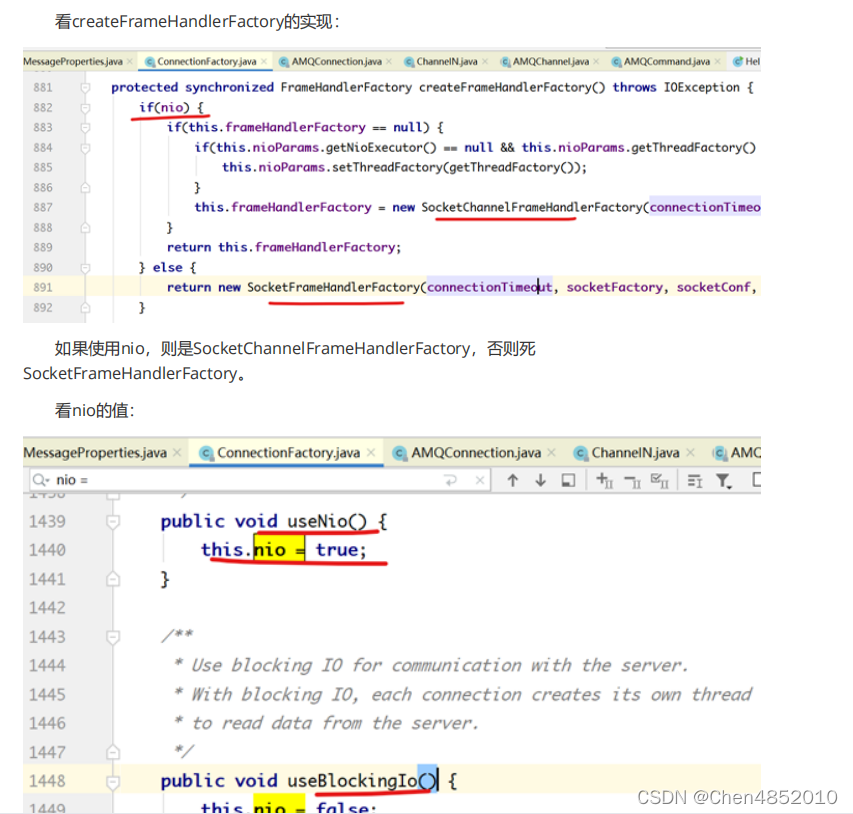Click 'useBlockingIo' method name at line 1448
This screenshot has width=853, height=814.
(x=352, y=781)
